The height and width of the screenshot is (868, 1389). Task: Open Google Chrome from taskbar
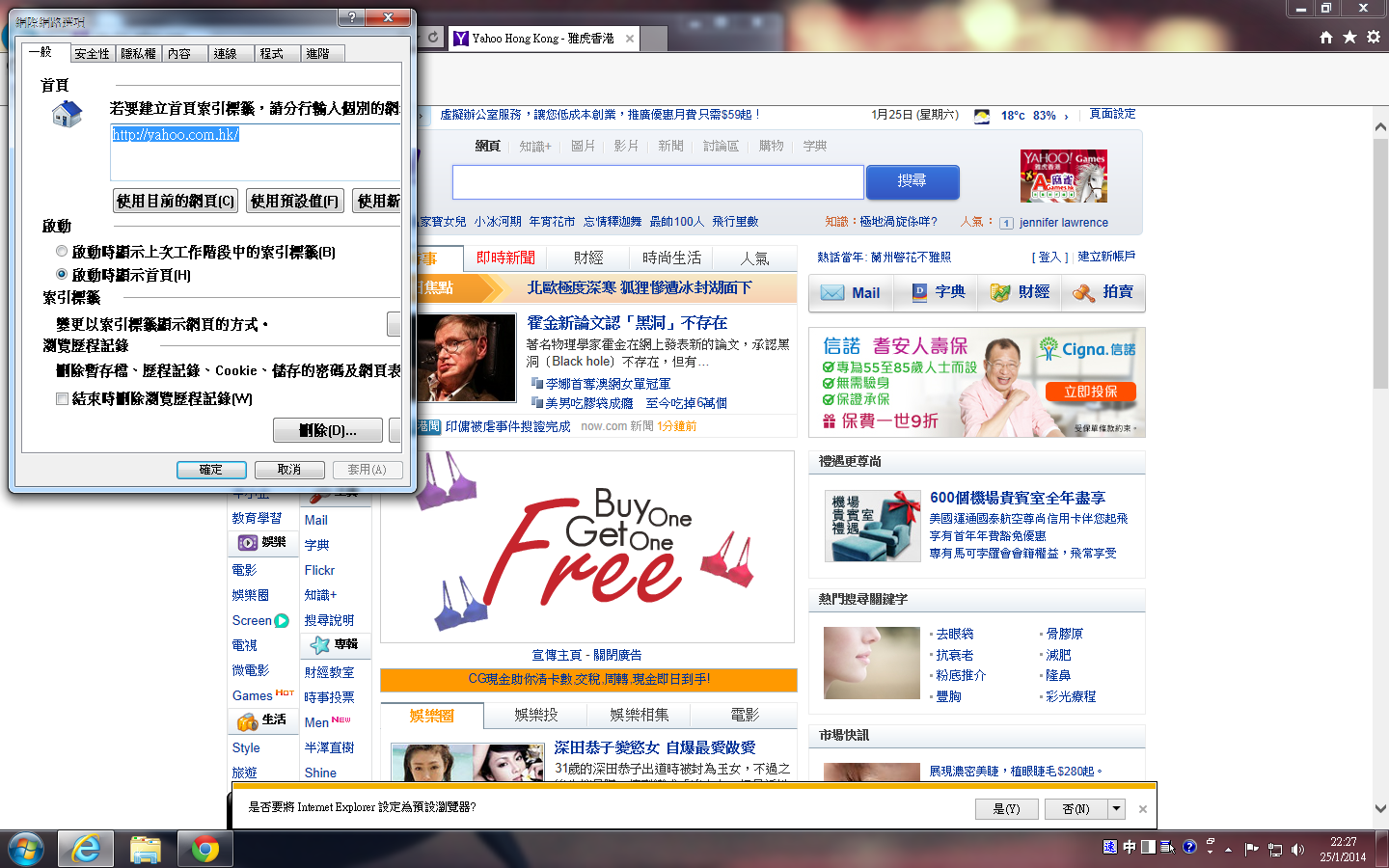[204, 849]
